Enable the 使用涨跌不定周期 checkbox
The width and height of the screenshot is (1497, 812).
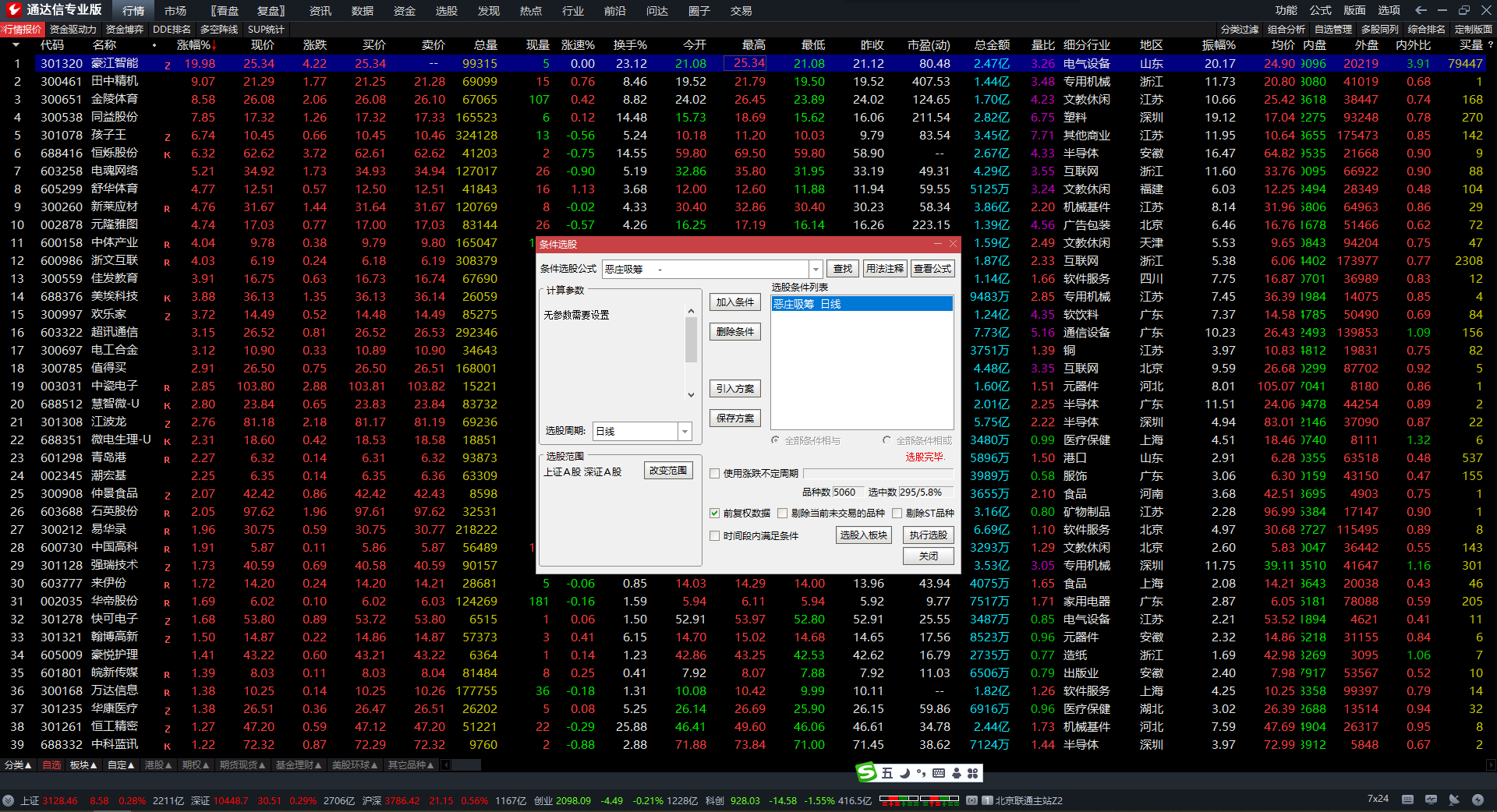714,474
